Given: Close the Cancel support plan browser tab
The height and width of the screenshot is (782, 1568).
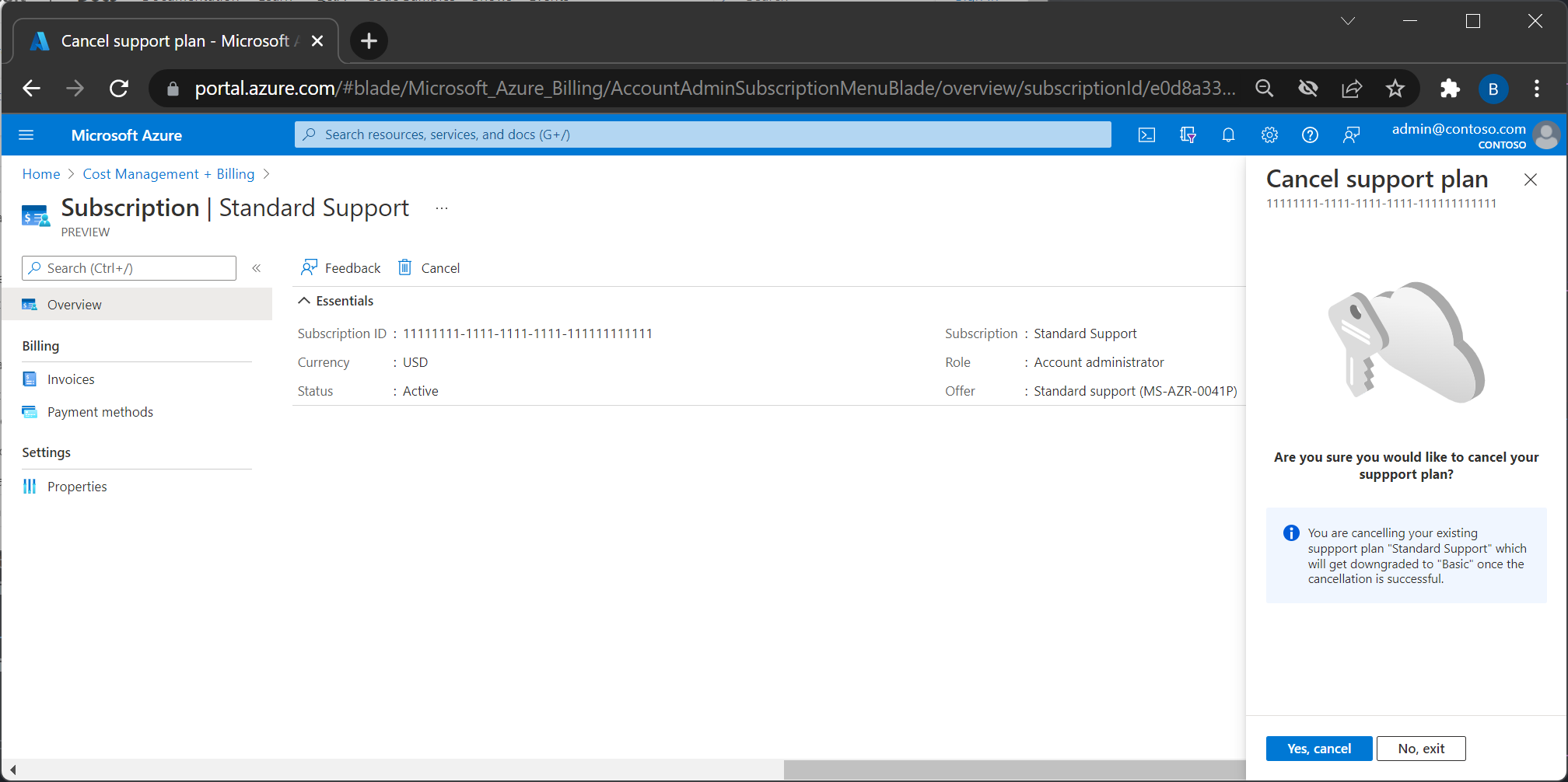Looking at the screenshot, I should [317, 41].
